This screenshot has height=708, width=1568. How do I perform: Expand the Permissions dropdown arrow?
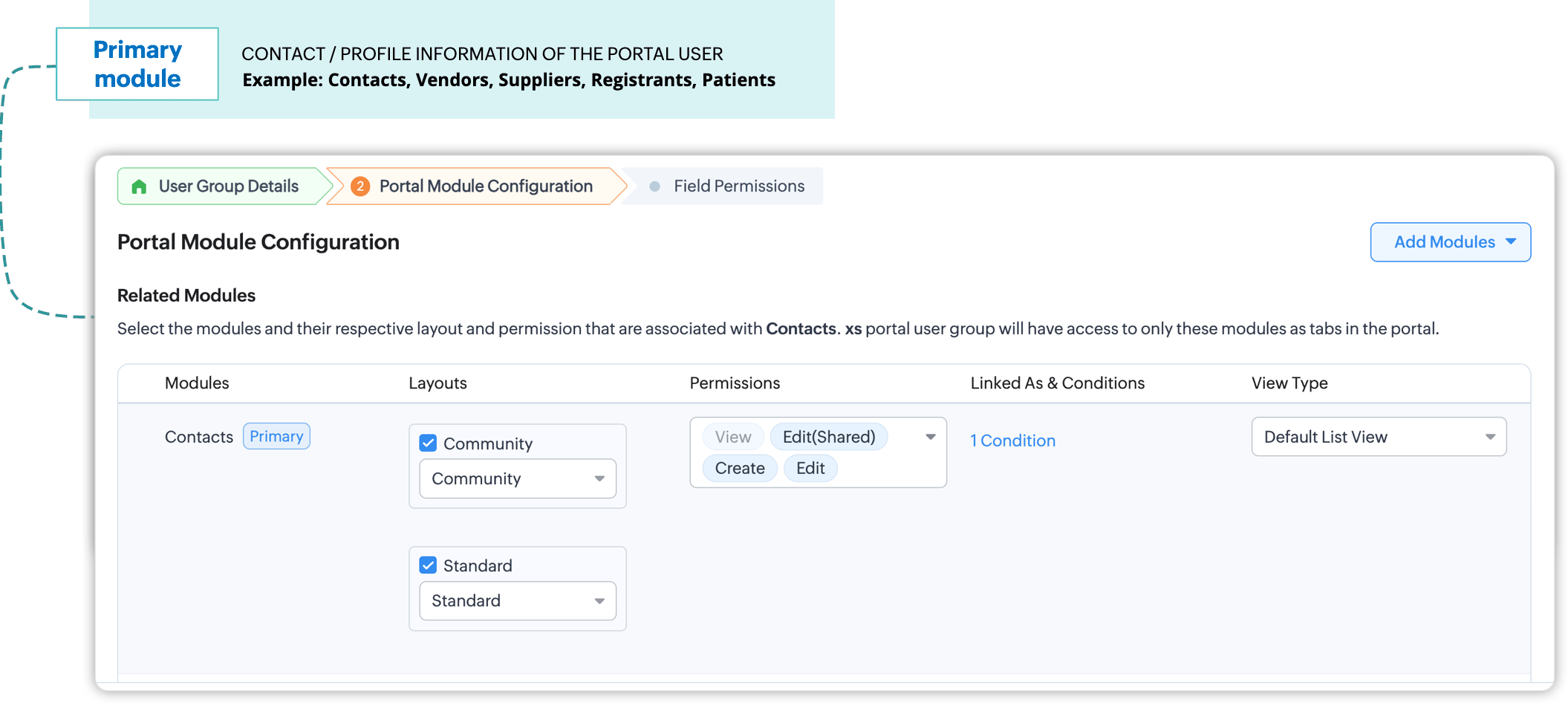click(930, 437)
